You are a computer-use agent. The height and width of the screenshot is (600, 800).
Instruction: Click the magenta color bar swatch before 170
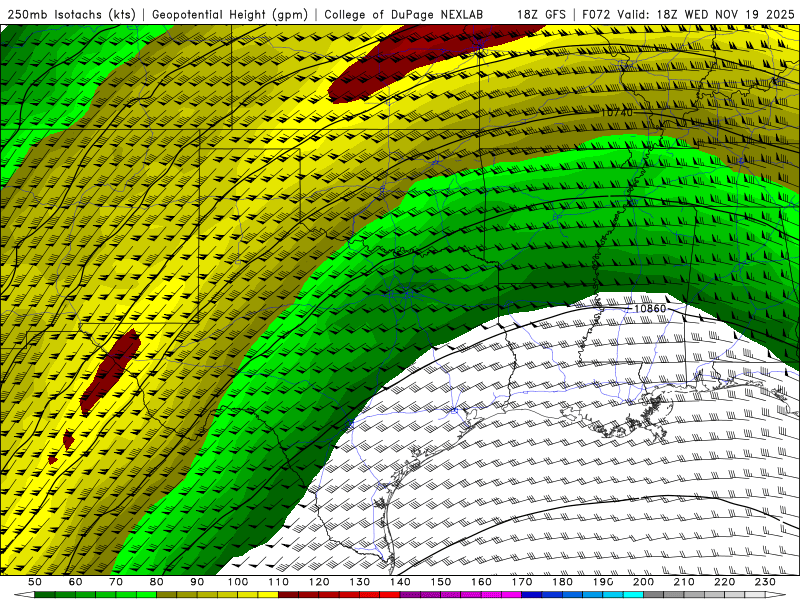click(x=511, y=595)
